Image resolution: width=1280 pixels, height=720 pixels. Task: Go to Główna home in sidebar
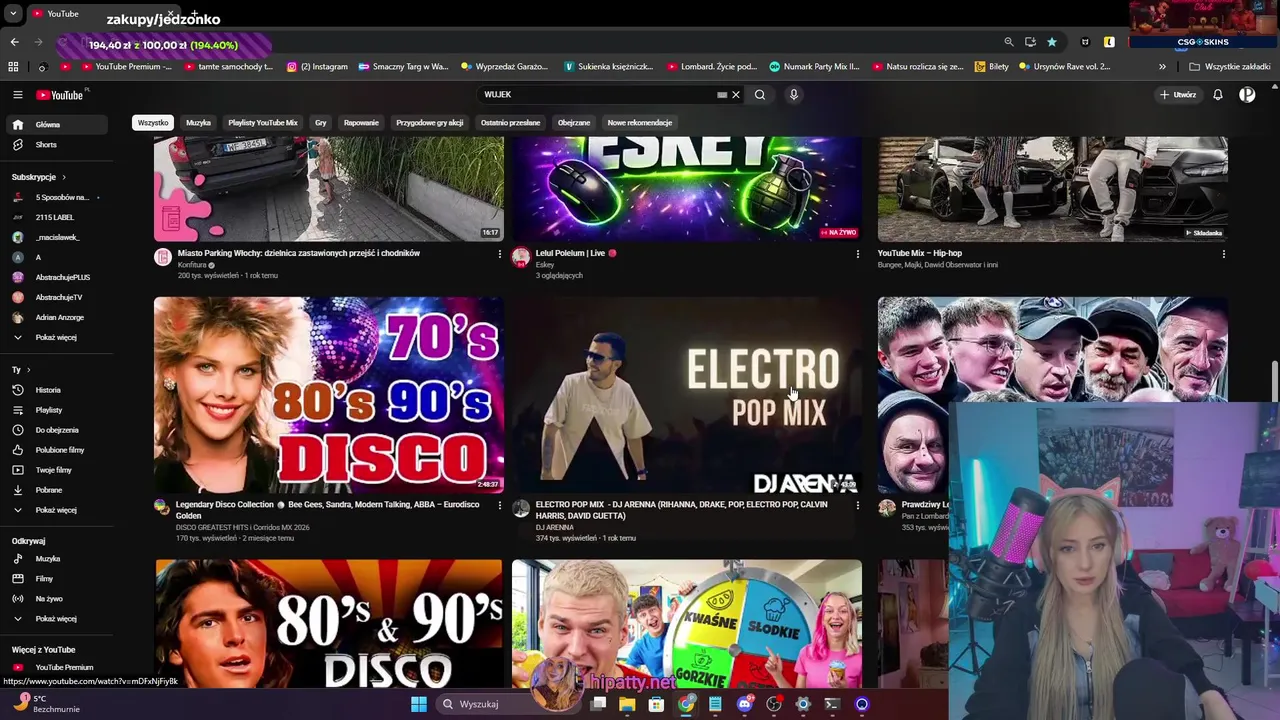tap(56, 125)
